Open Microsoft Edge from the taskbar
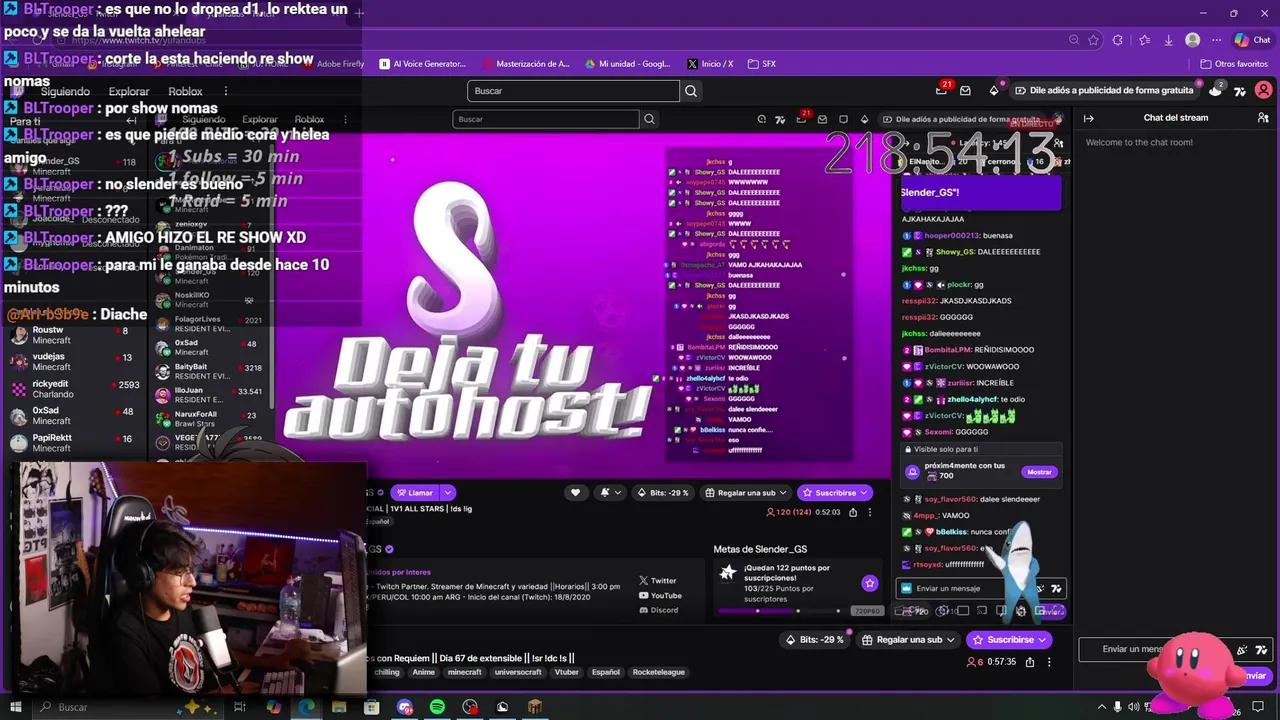1280x720 pixels. [306, 707]
